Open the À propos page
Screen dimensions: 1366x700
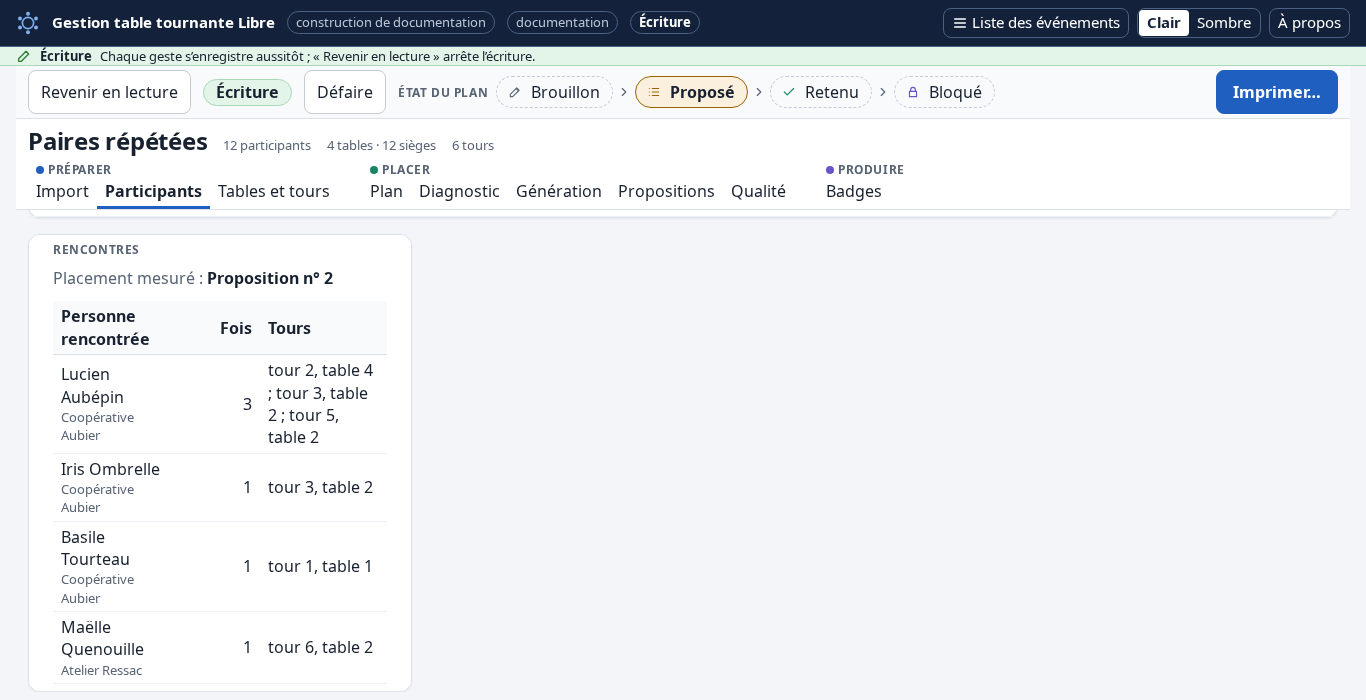coord(1309,23)
